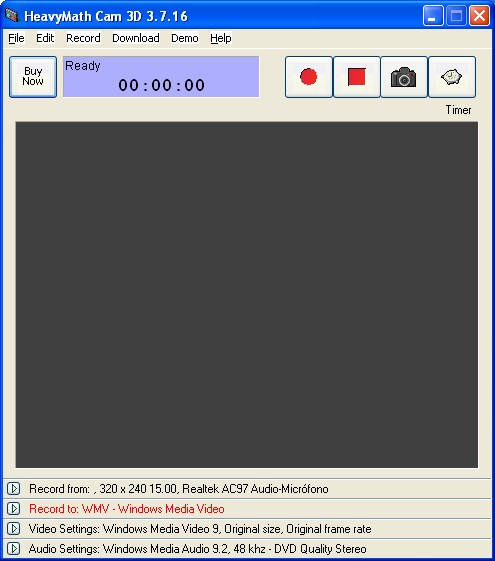
Task: Click the Buy Now button
Action: click(x=33, y=77)
